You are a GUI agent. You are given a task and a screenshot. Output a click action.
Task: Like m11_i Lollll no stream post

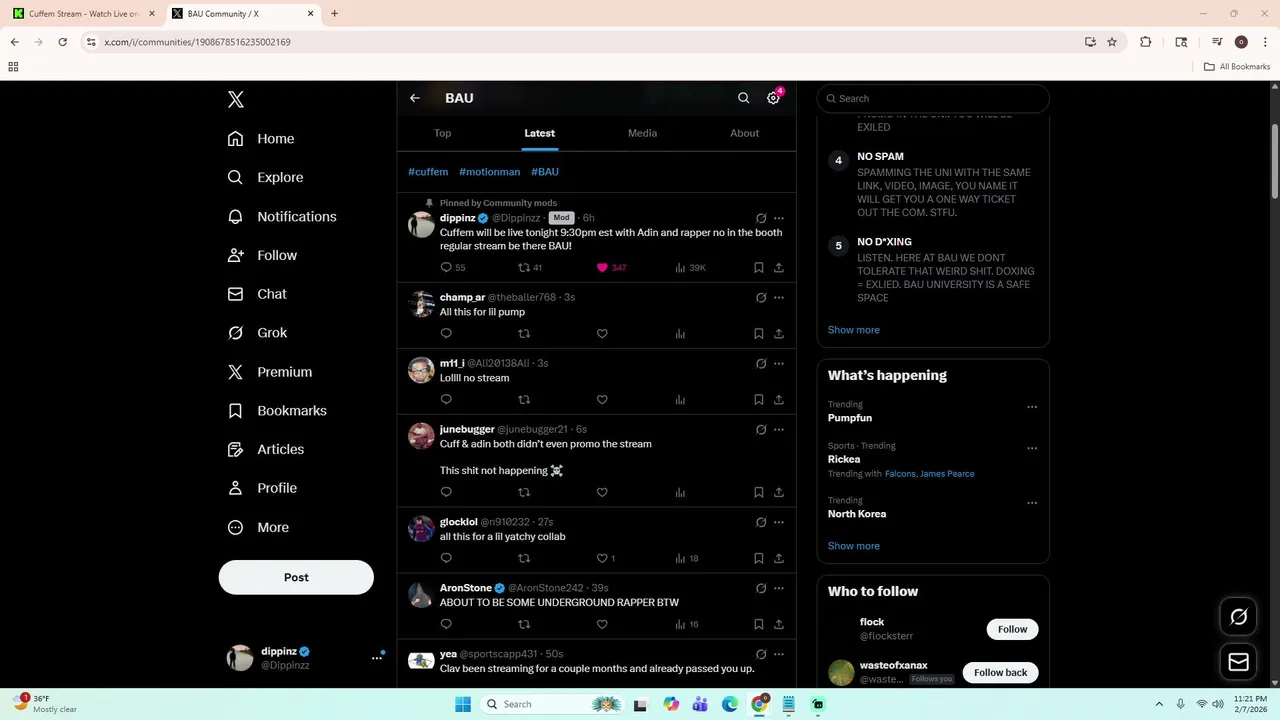coord(602,399)
